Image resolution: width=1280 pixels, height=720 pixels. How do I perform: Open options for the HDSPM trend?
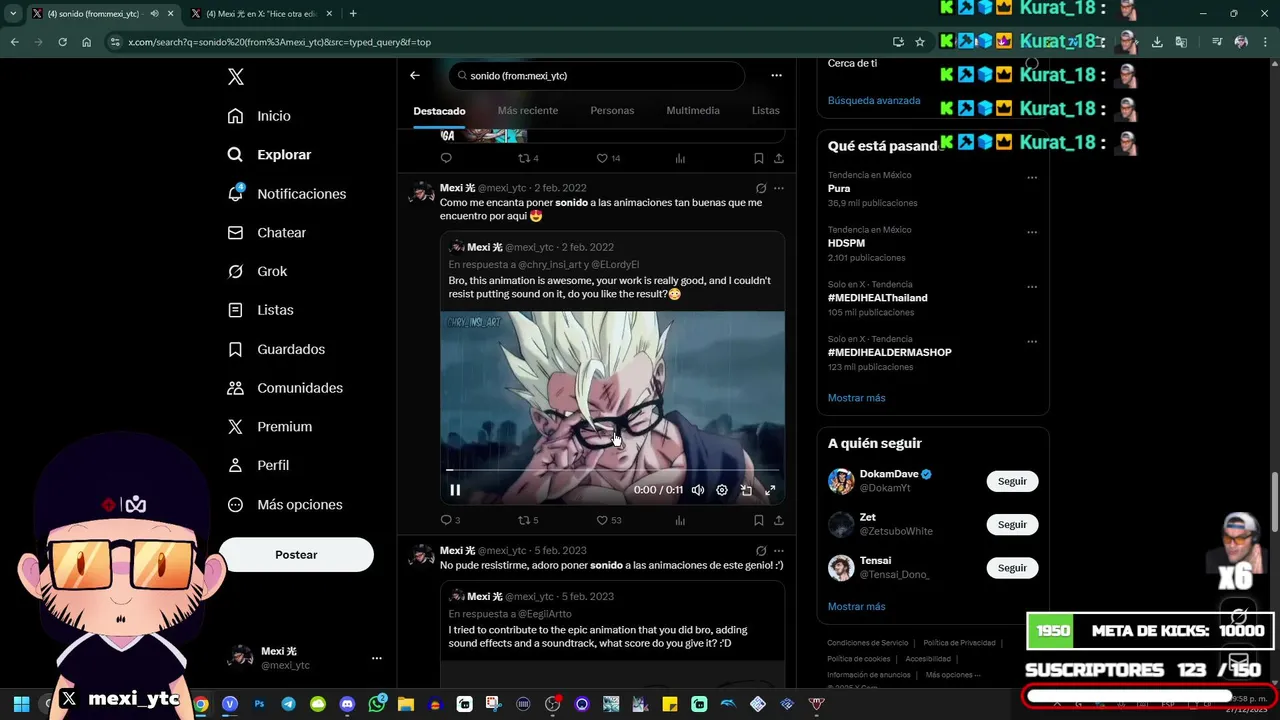tap(1032, 232)
